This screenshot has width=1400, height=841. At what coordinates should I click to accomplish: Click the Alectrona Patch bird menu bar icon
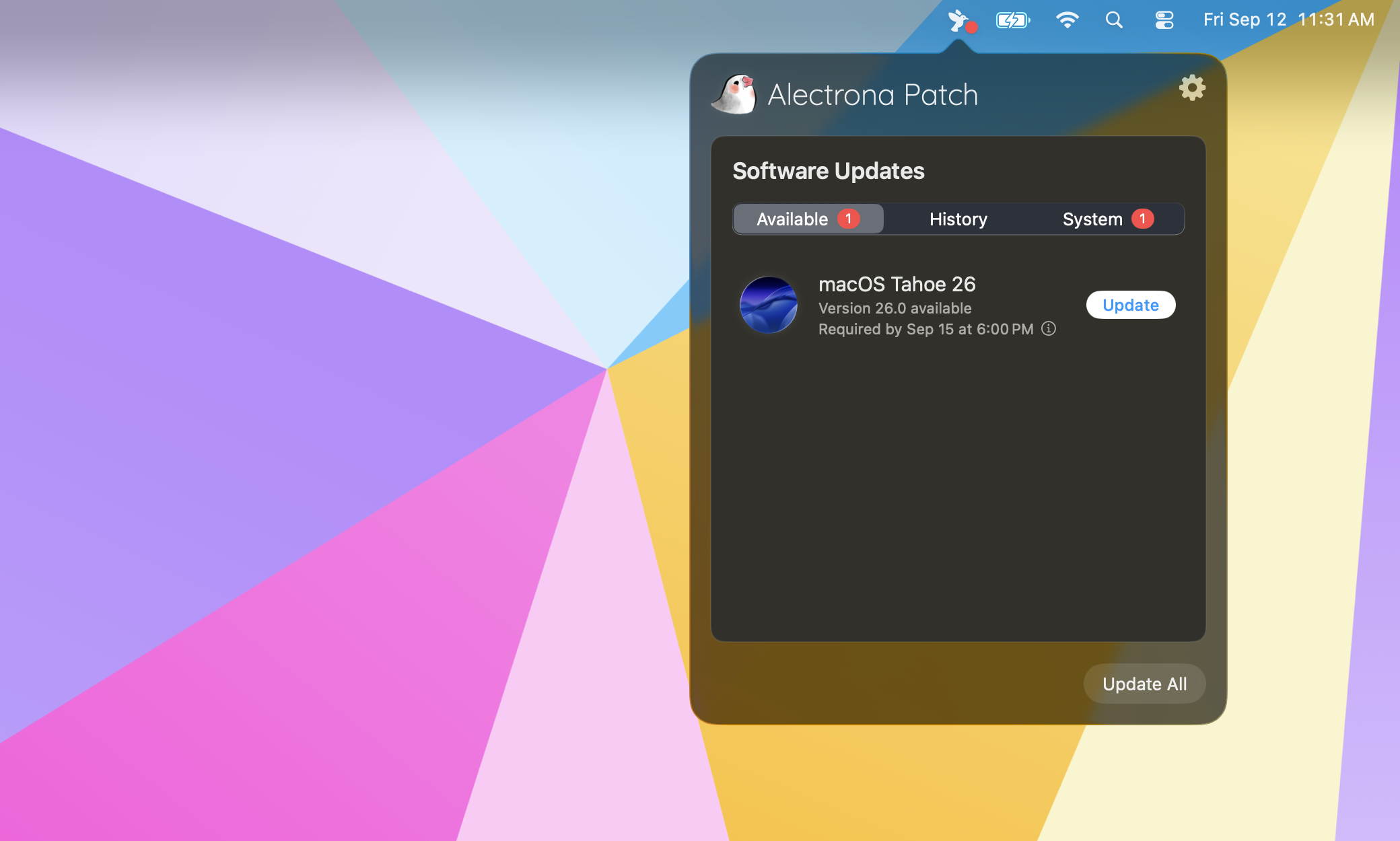[961, 20]
